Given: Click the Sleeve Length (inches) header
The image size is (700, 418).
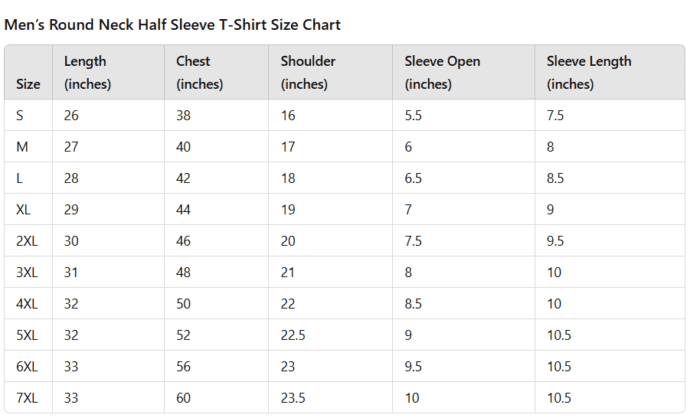Looking at the screenshot, I should pos(589,72).
